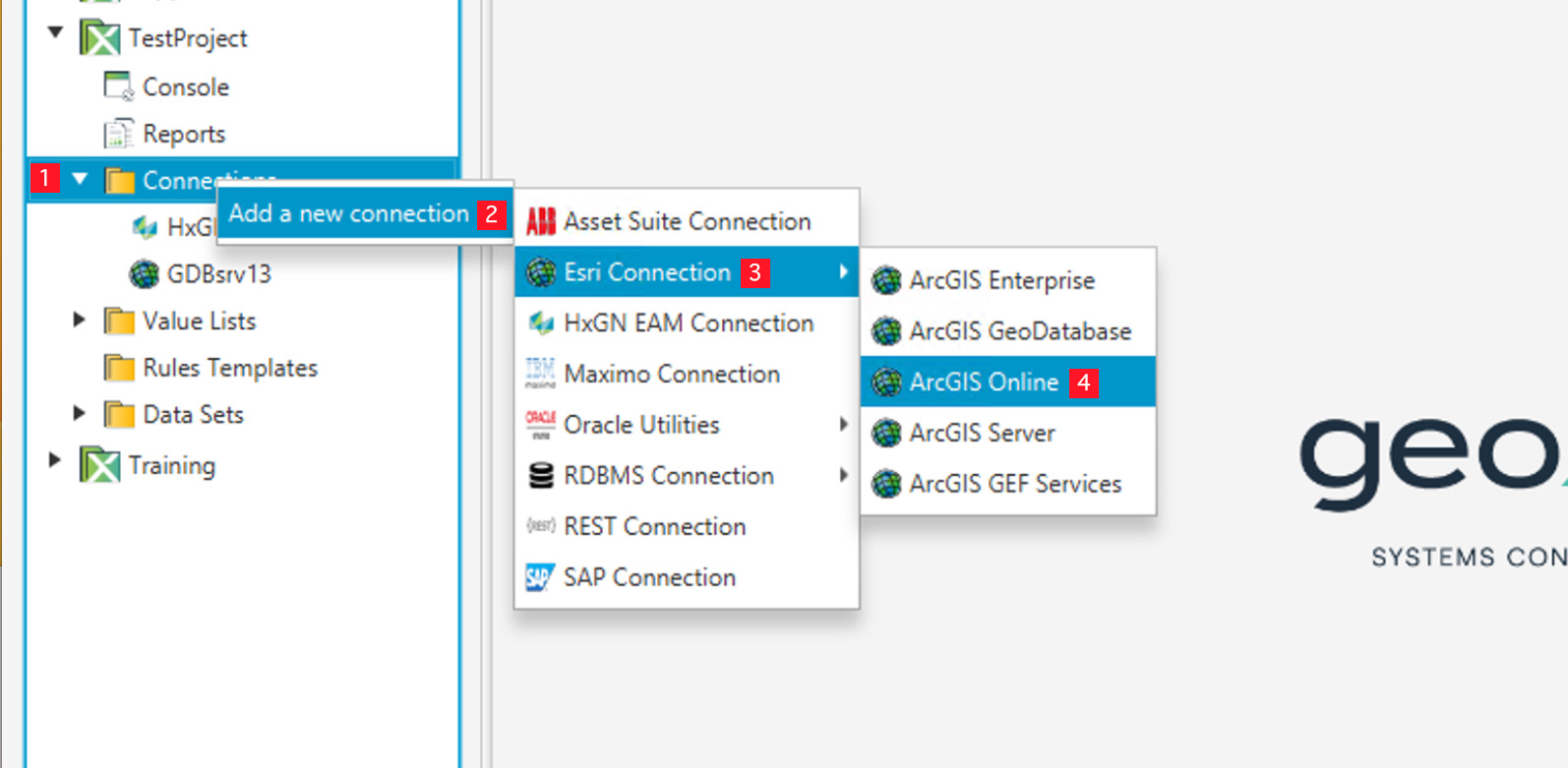This screenshot has width=1568, height=768.
Task: Click the ABB Asset Suite icon
Action: 541,222
